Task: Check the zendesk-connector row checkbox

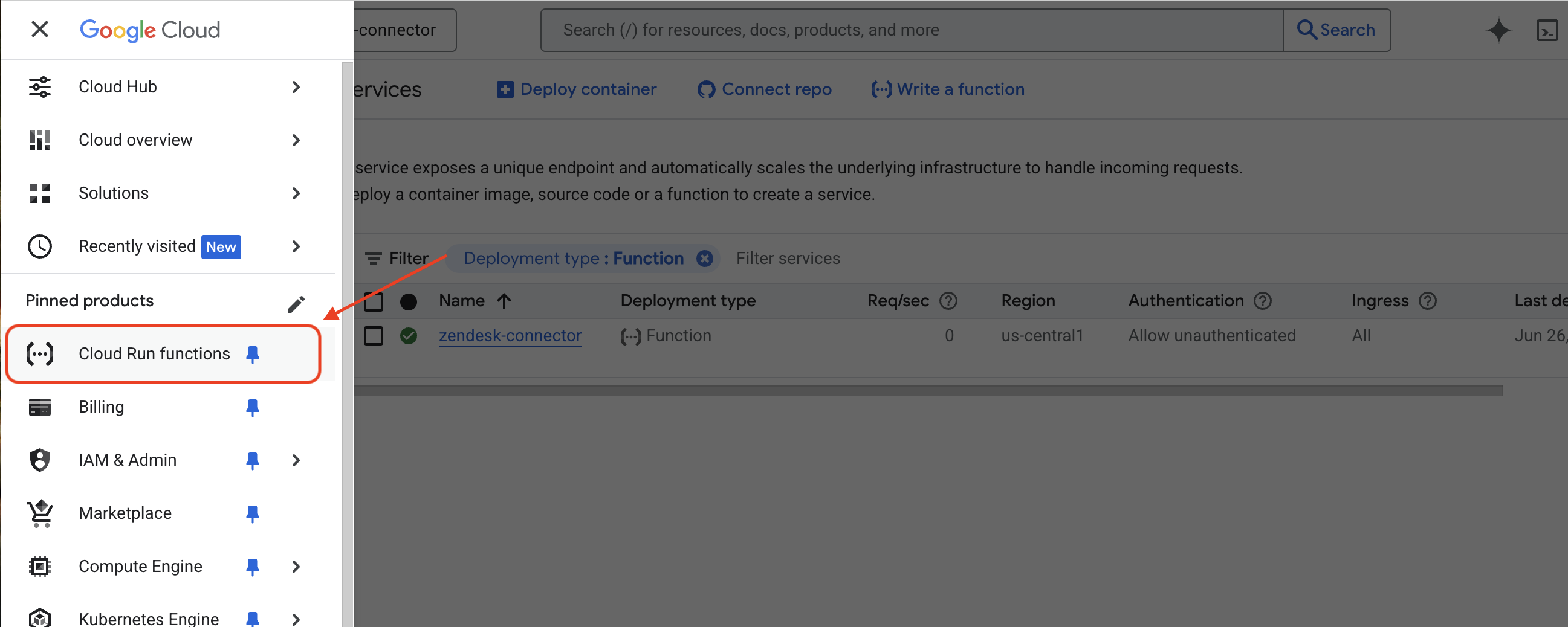Action: coord(373,336)
